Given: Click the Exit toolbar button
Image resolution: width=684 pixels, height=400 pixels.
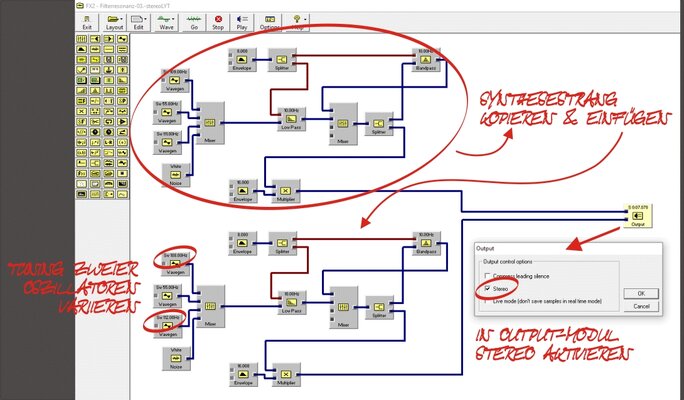Looking at the screenshot, I should pyautogui.click(x=87, y=23).
